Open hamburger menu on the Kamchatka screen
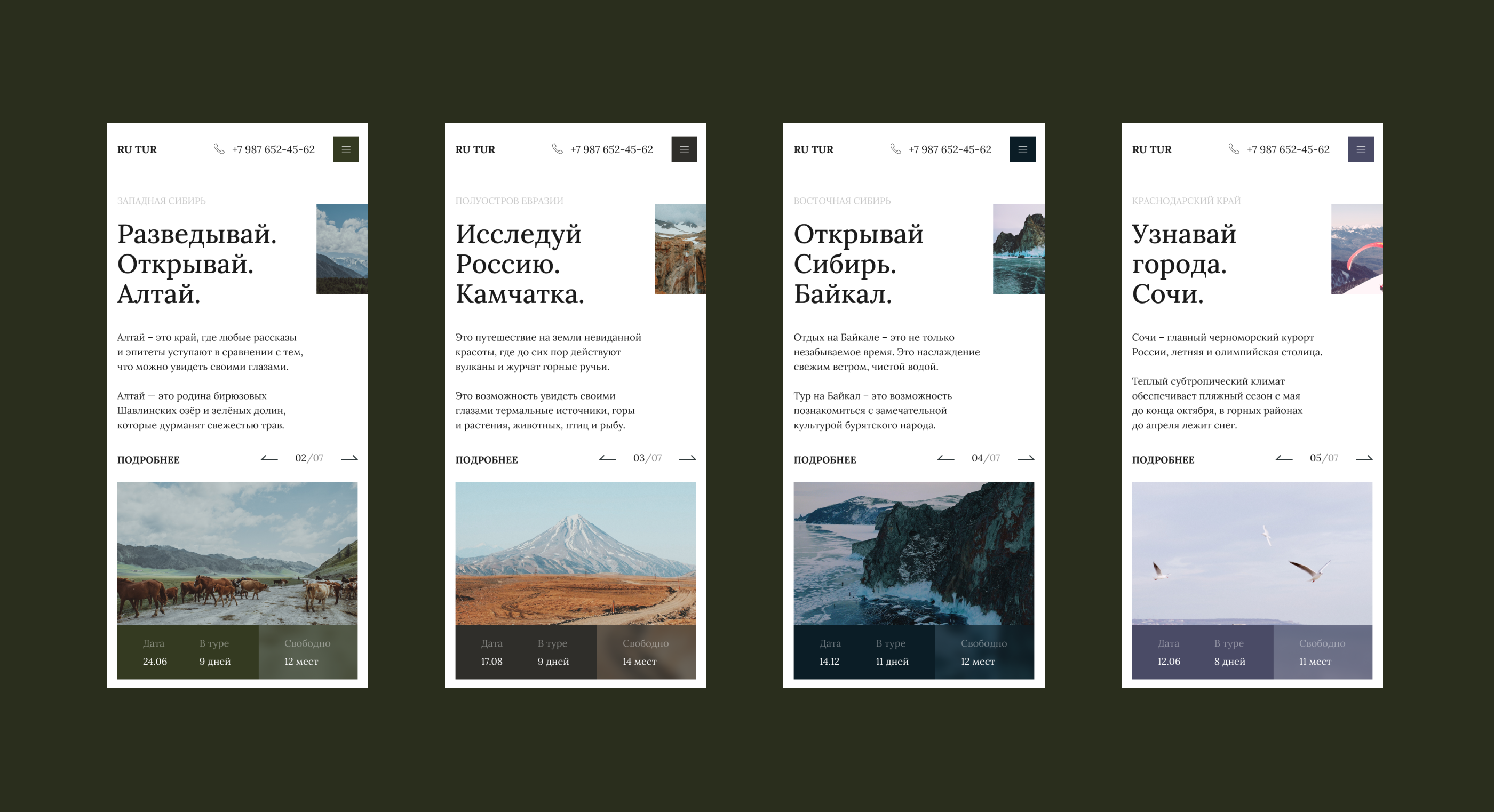The width and height of the screenshot is (1494, 812). coord(684,149)
